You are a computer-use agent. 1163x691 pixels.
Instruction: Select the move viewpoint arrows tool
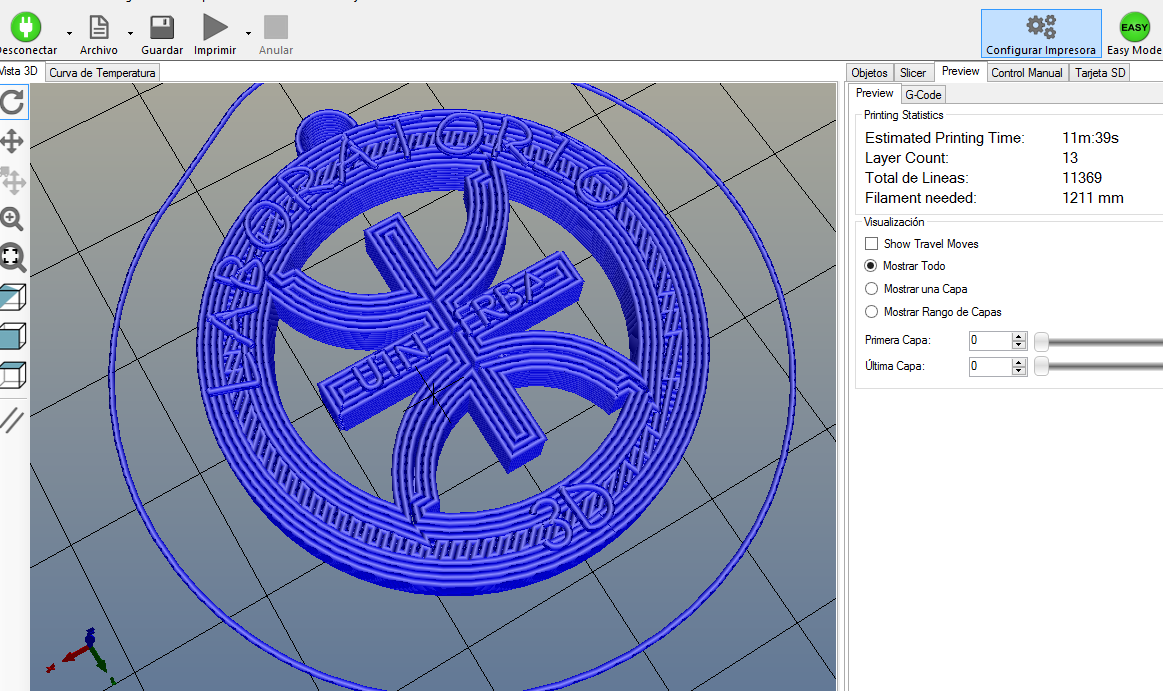point(12,141)
